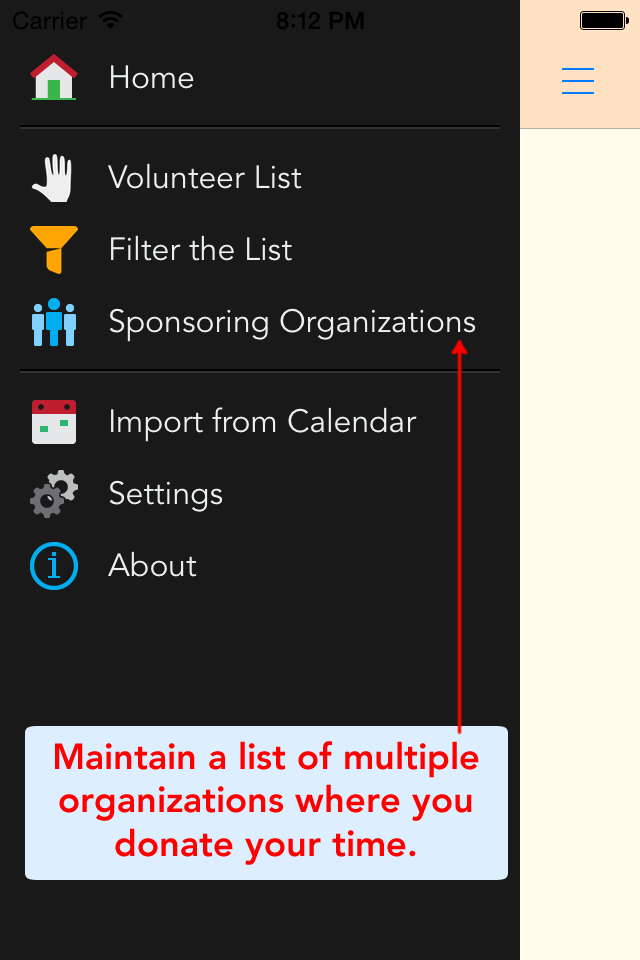Tap the 8:12 PM clock
Viewport: 640px width, 960px height.
tap(319, 20)
